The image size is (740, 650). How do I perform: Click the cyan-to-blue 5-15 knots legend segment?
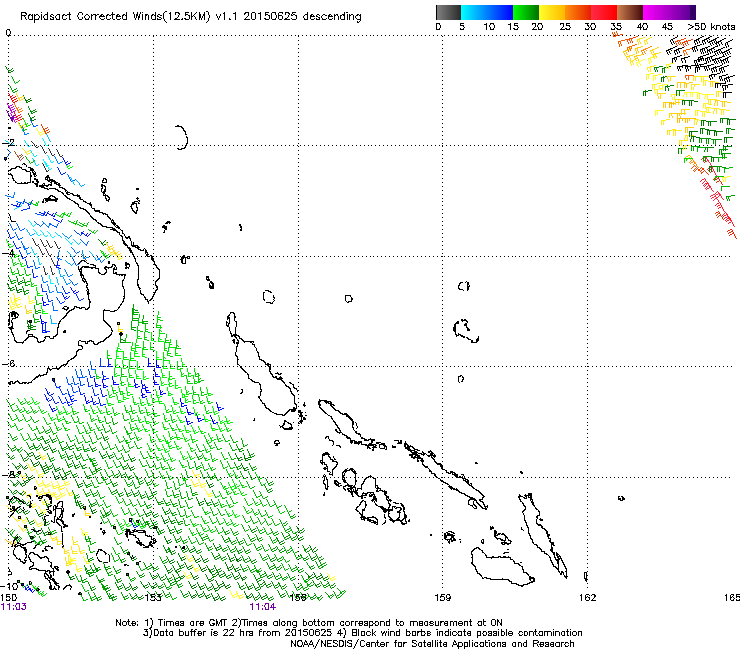(487, 12)
